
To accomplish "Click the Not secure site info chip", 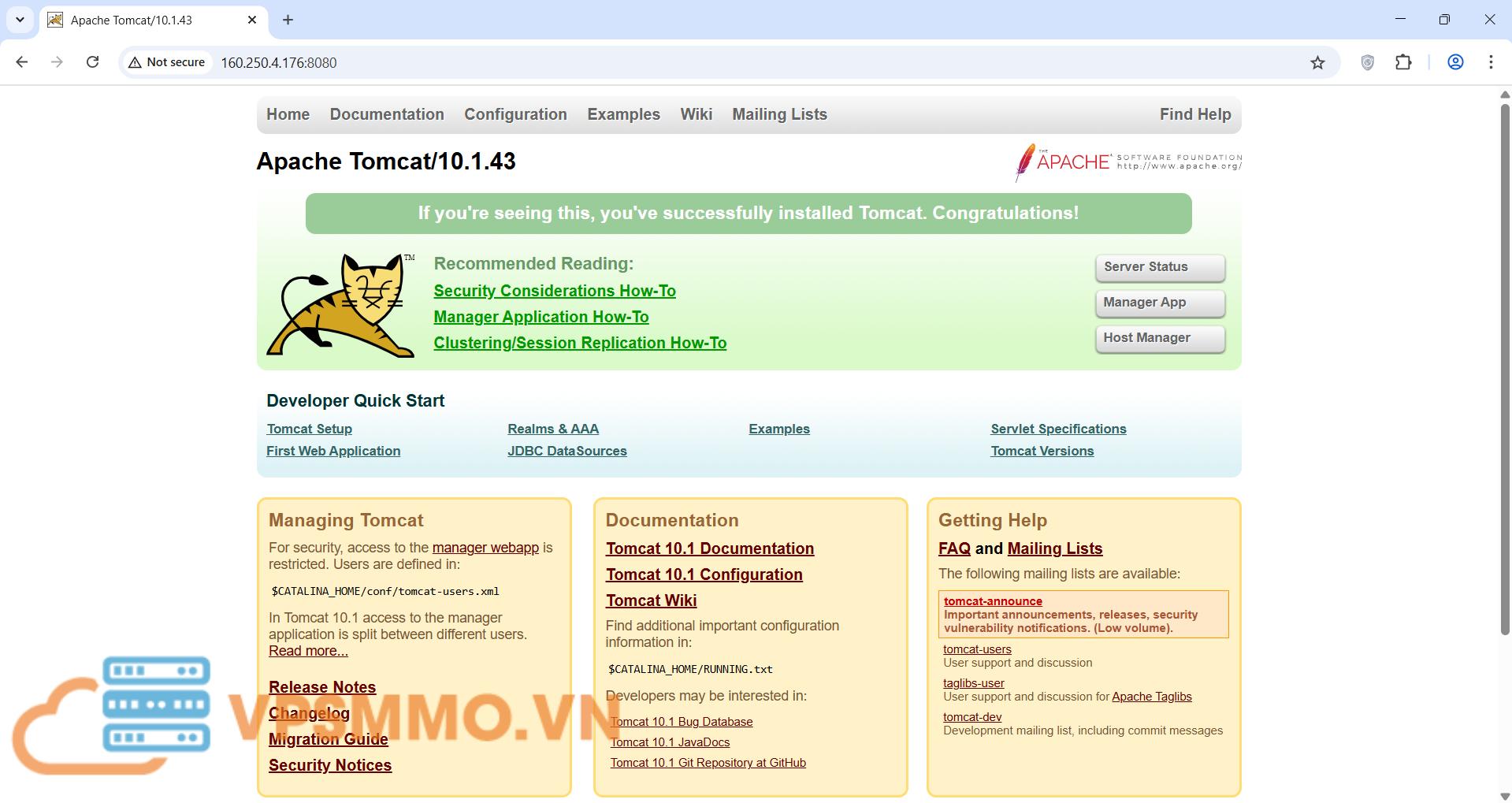I will (x=167, y=62).
